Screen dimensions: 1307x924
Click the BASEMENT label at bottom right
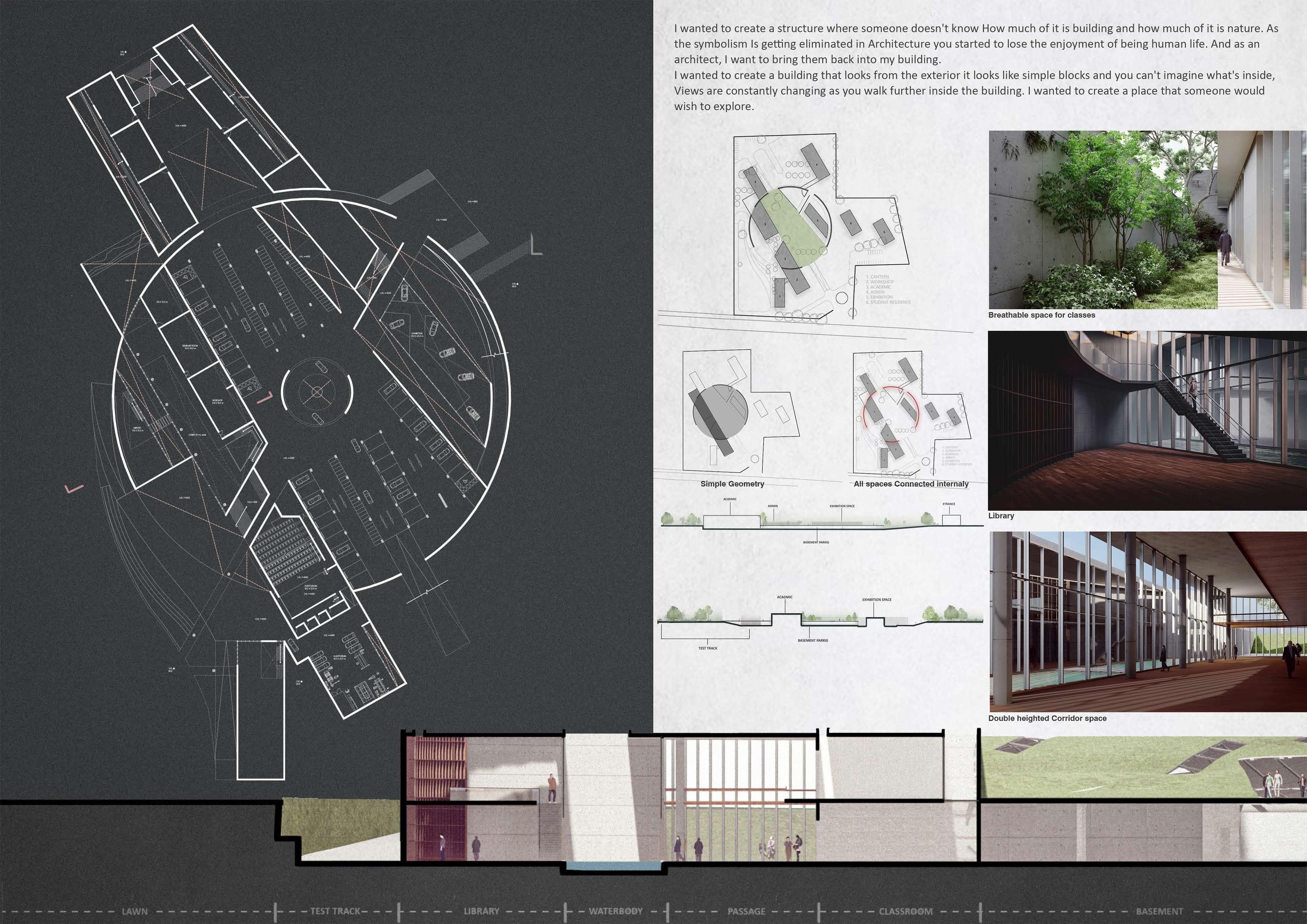[x=1159, y=911]
